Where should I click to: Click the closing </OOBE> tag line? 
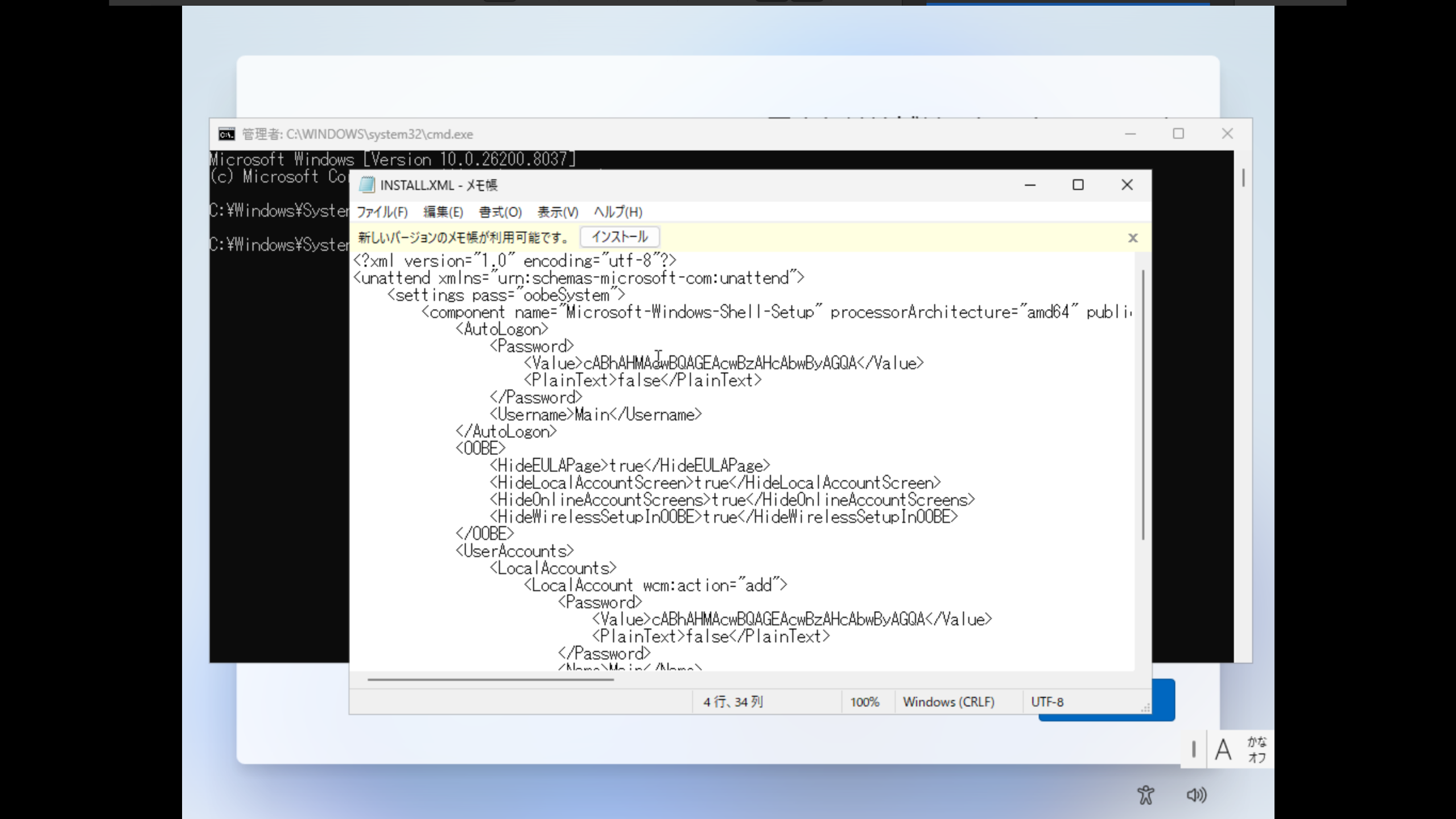485,534
